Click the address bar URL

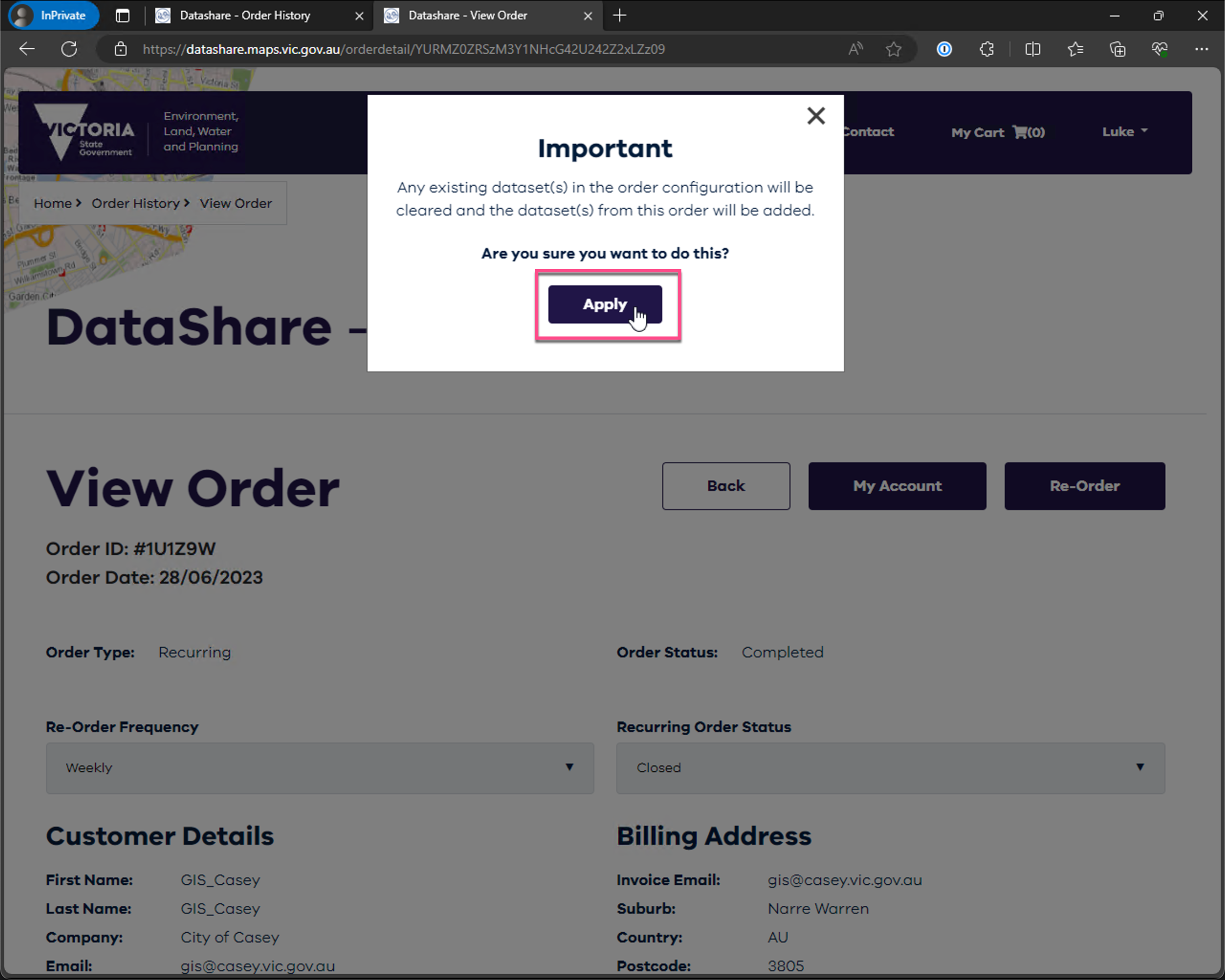click(403, 49)
